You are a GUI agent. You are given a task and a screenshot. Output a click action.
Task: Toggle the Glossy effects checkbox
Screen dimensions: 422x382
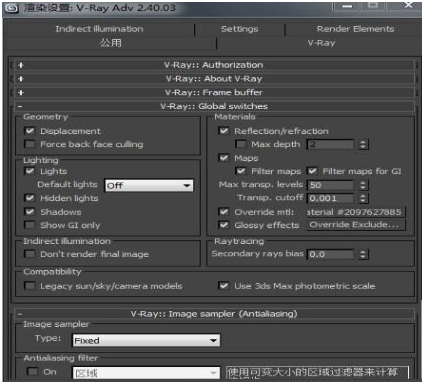(224, 225)
